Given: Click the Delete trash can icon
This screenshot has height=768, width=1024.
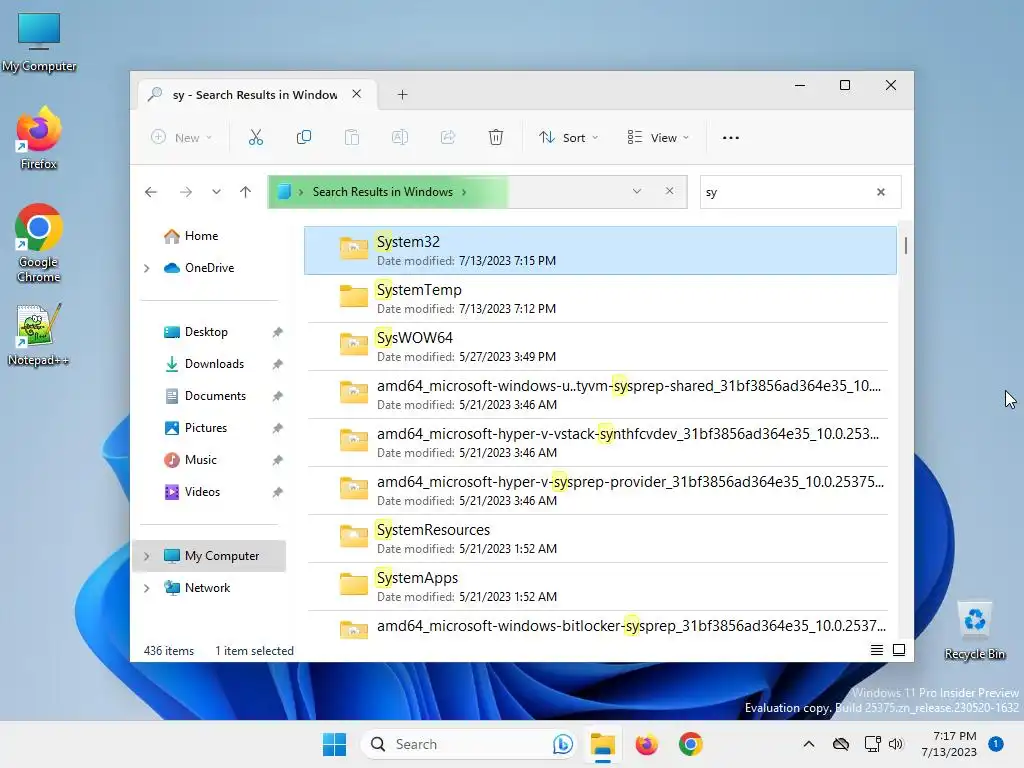Looking at the screenshot, I should [x=496, y=138].
